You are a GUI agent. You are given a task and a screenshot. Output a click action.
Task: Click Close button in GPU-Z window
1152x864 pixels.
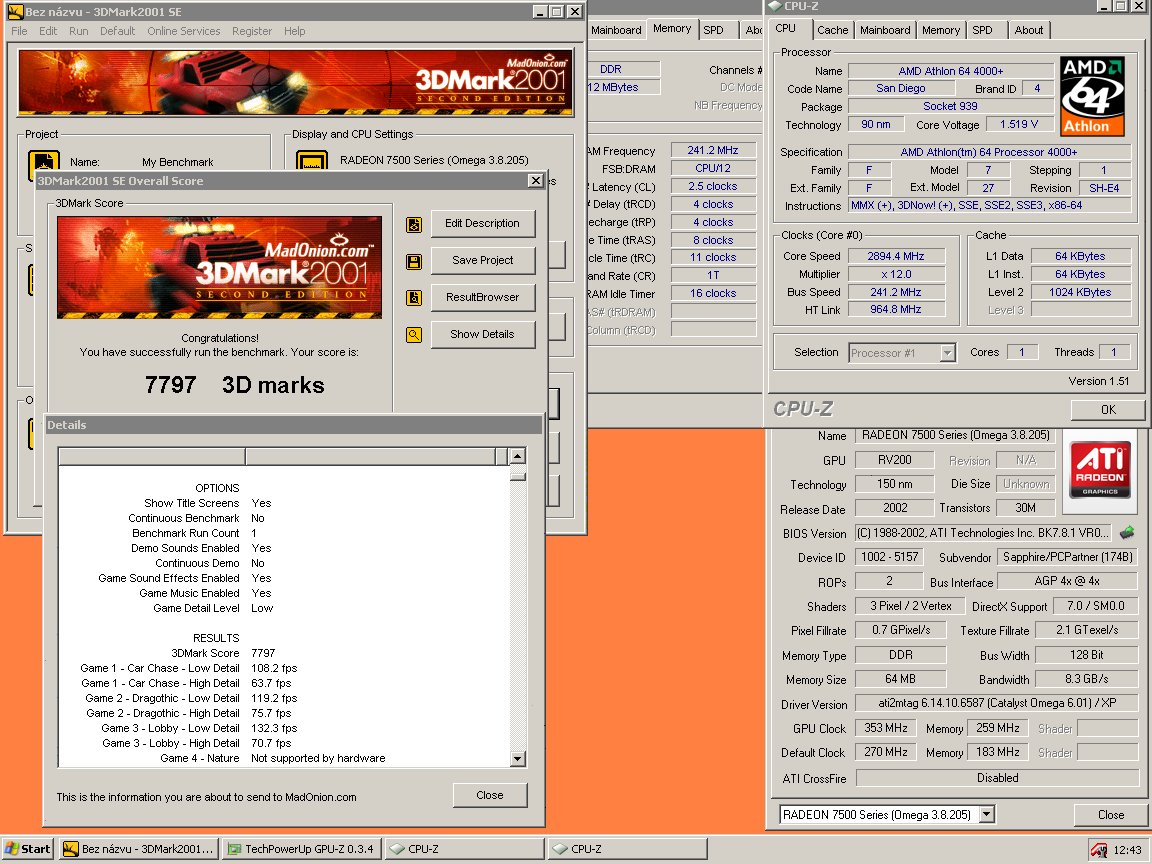(x=1111, y=815)
